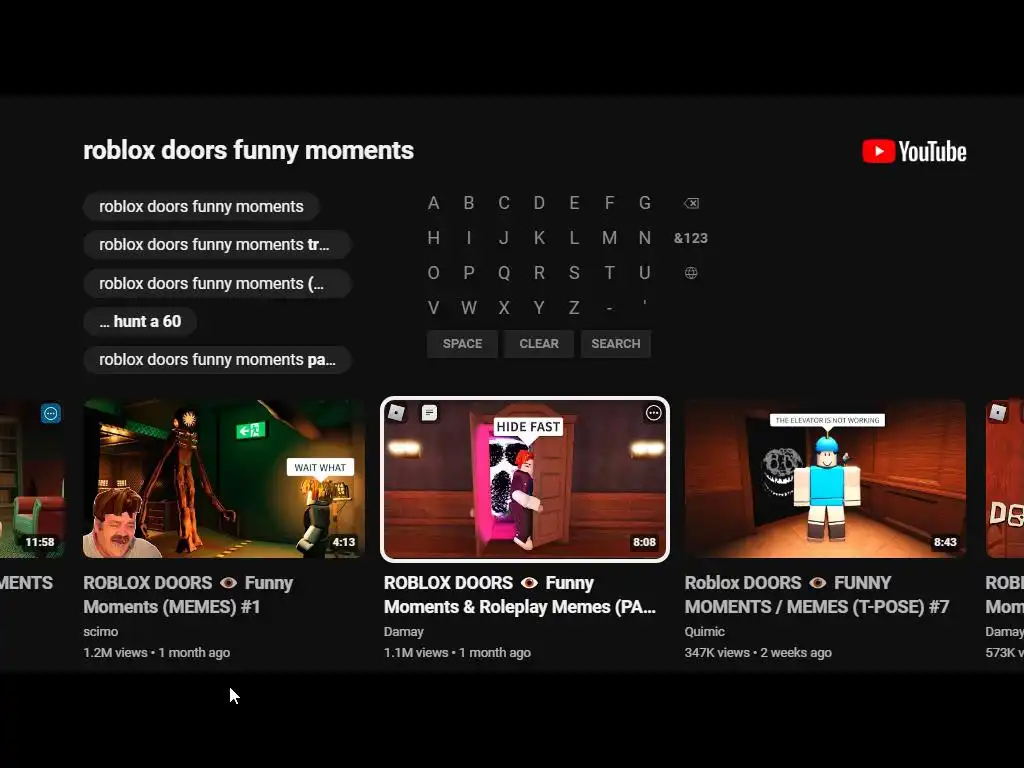Select letter L on the keyboard
Image resolution: width=1024 pixels, height=768 pixels.
click(574, 238)
